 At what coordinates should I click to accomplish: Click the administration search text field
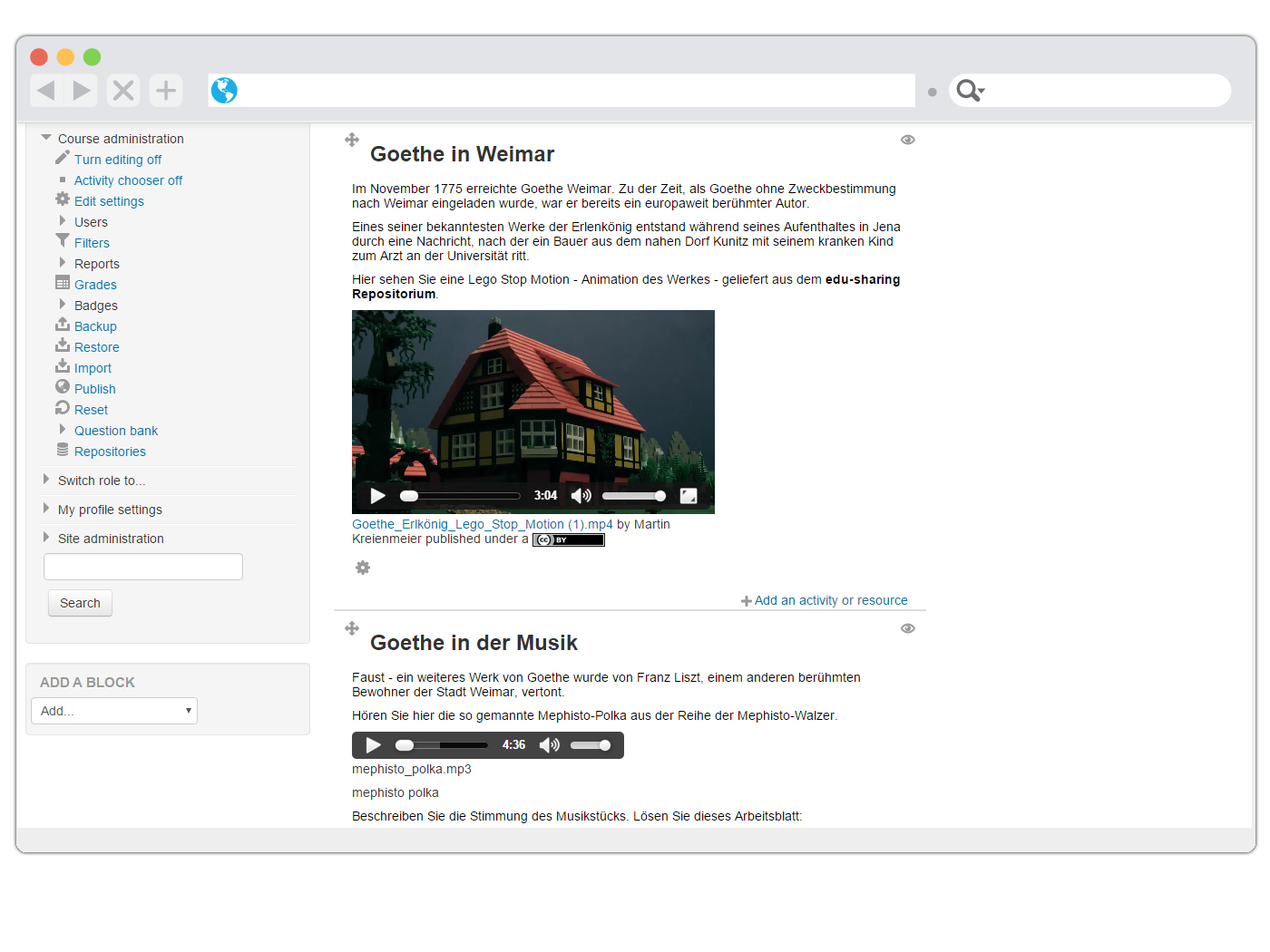143,567
